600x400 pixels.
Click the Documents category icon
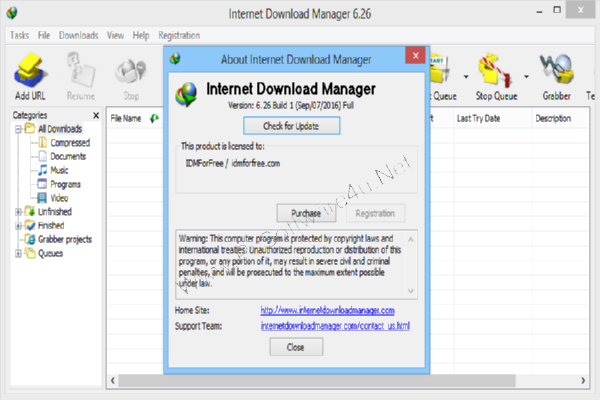42,157
